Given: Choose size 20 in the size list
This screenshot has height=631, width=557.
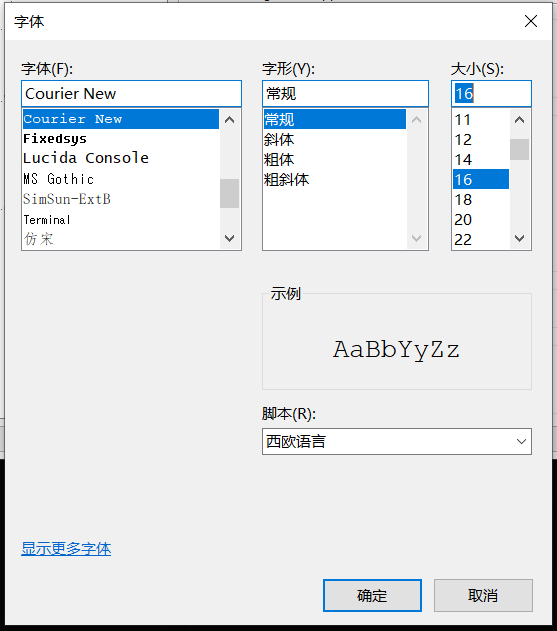Looking at the screenshot, I should [x=481, y=219].
